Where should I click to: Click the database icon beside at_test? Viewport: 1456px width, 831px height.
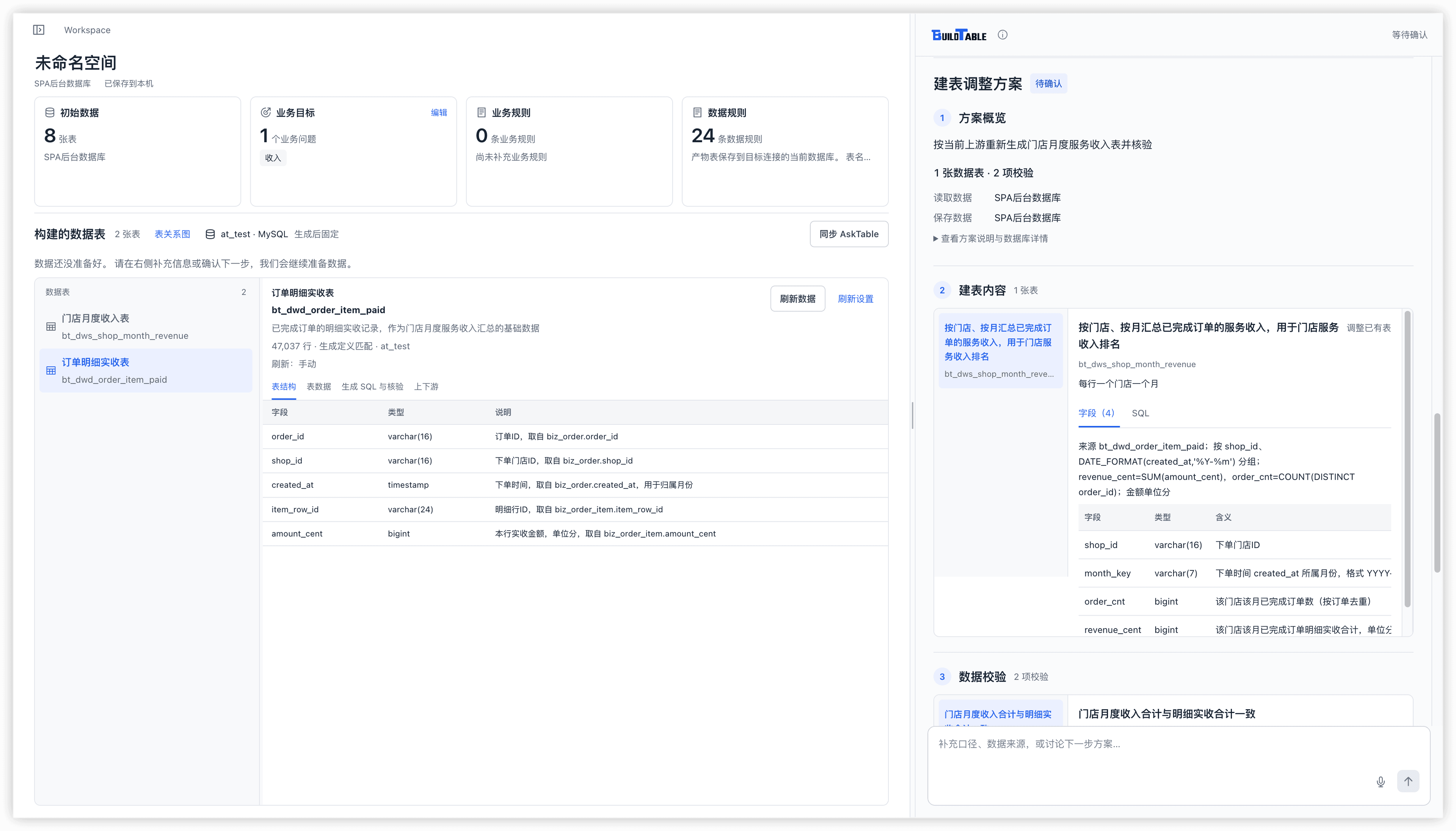pyautogui.click(x=210, y=234)
